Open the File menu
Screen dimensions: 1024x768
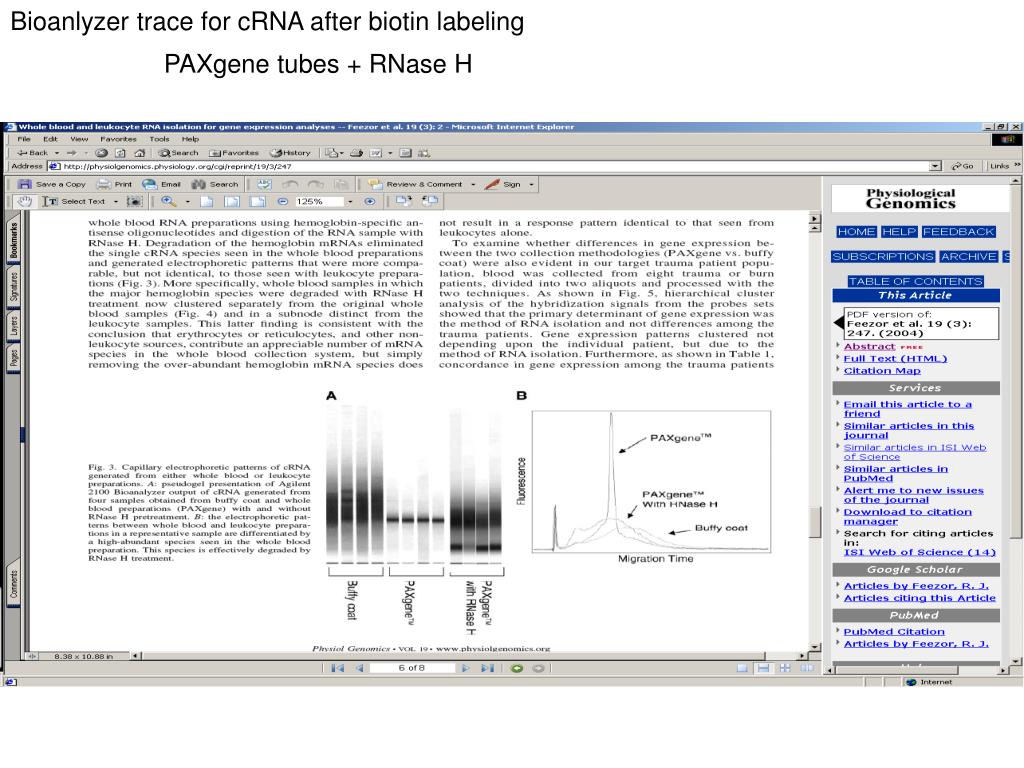click(24, 138)
